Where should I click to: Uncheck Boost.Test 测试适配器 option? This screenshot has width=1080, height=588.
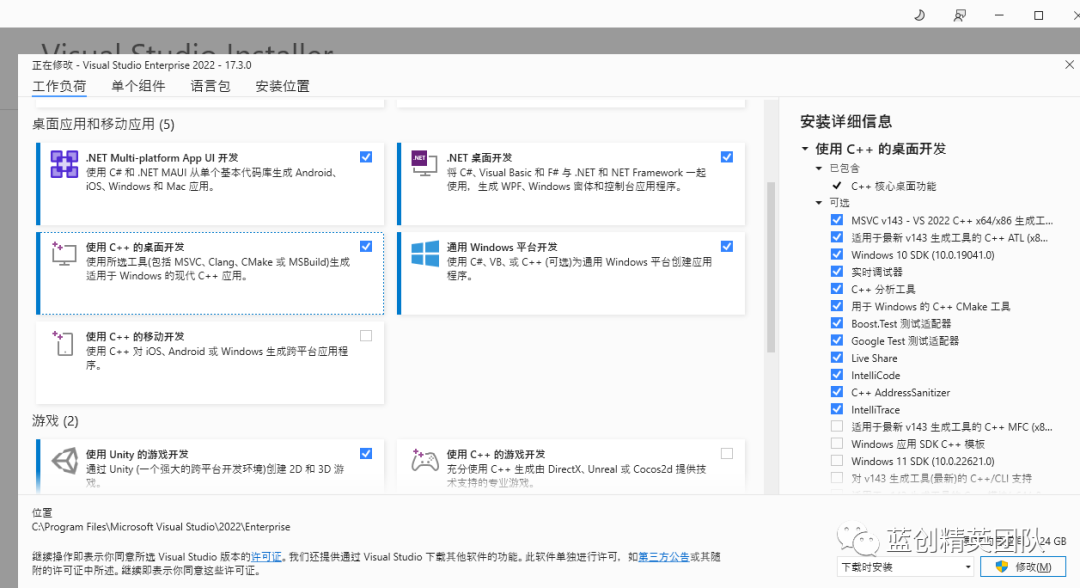tap(837, 324)
